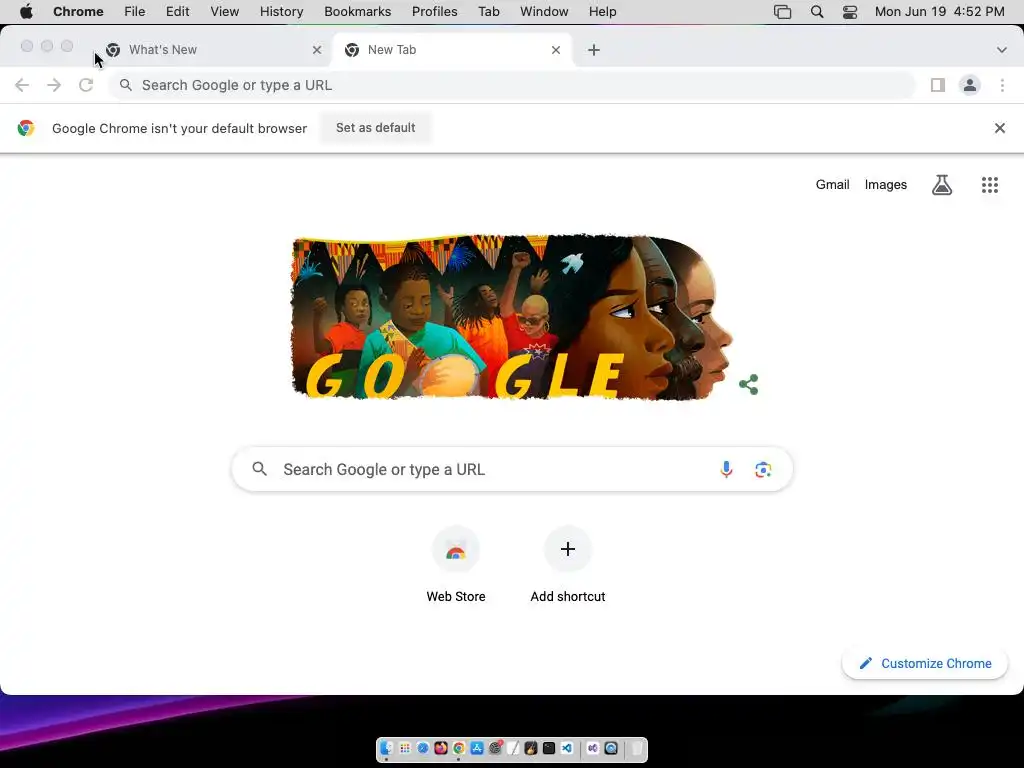Share the Google Doodle
The image size is (1024, 768).
(x=748, y=385)
